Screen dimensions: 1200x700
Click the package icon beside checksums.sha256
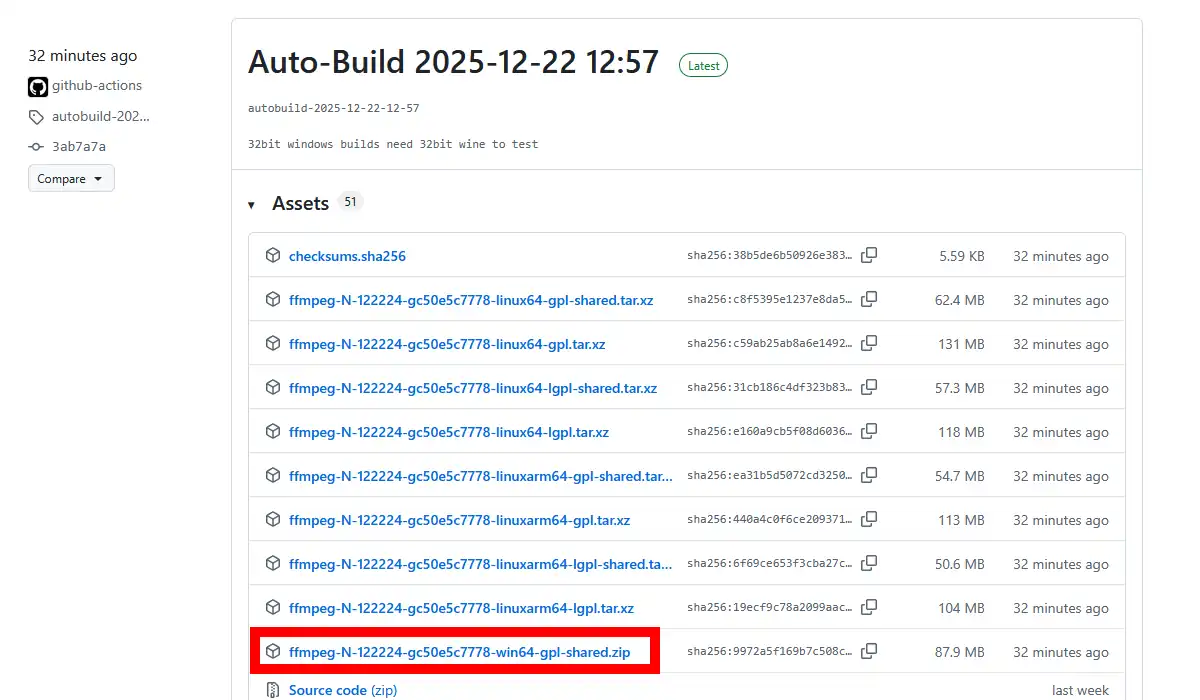273,256
